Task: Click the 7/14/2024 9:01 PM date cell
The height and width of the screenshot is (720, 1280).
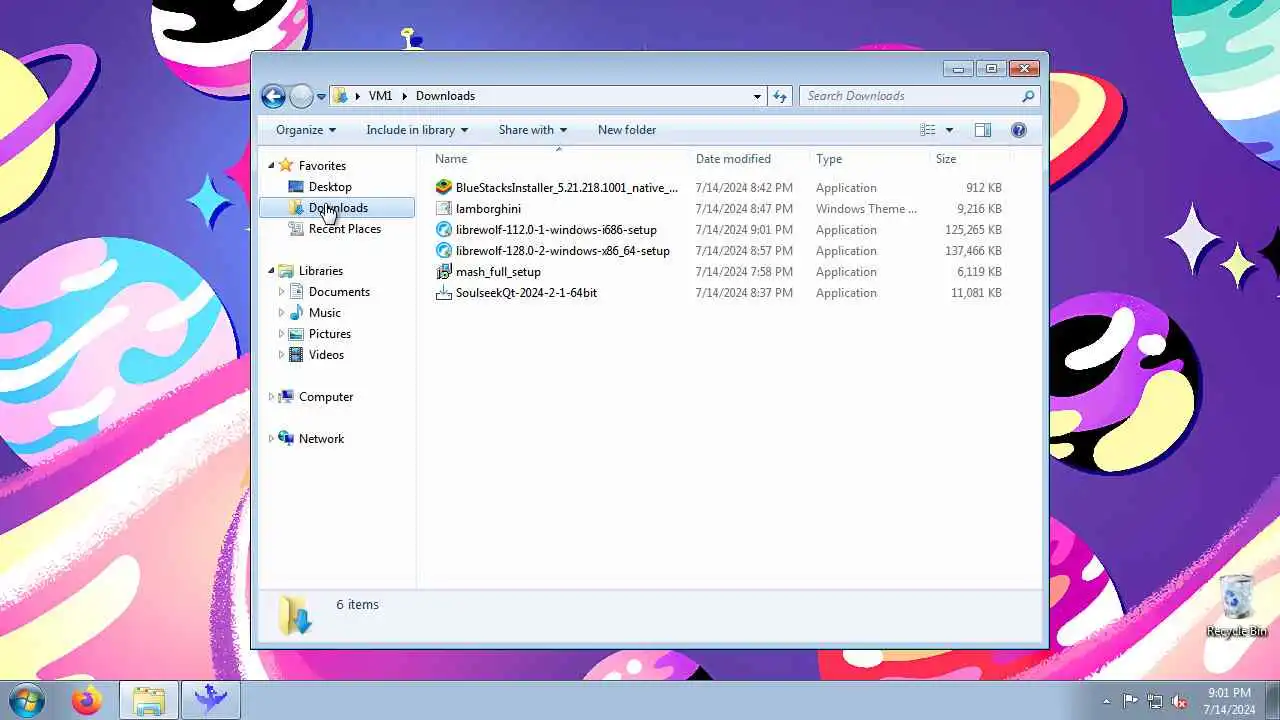Action: coord(744,230)
